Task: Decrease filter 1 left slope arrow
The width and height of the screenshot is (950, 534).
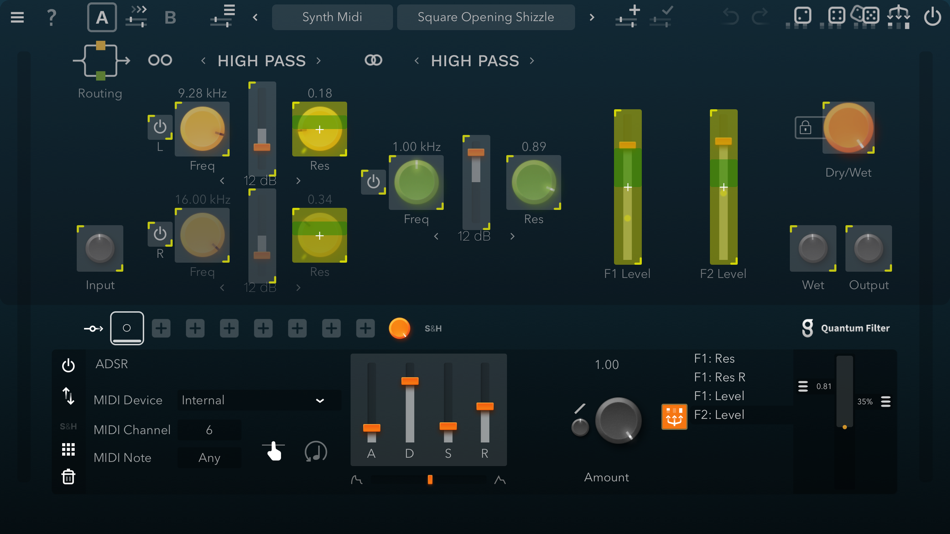Action: coord(222,181)
